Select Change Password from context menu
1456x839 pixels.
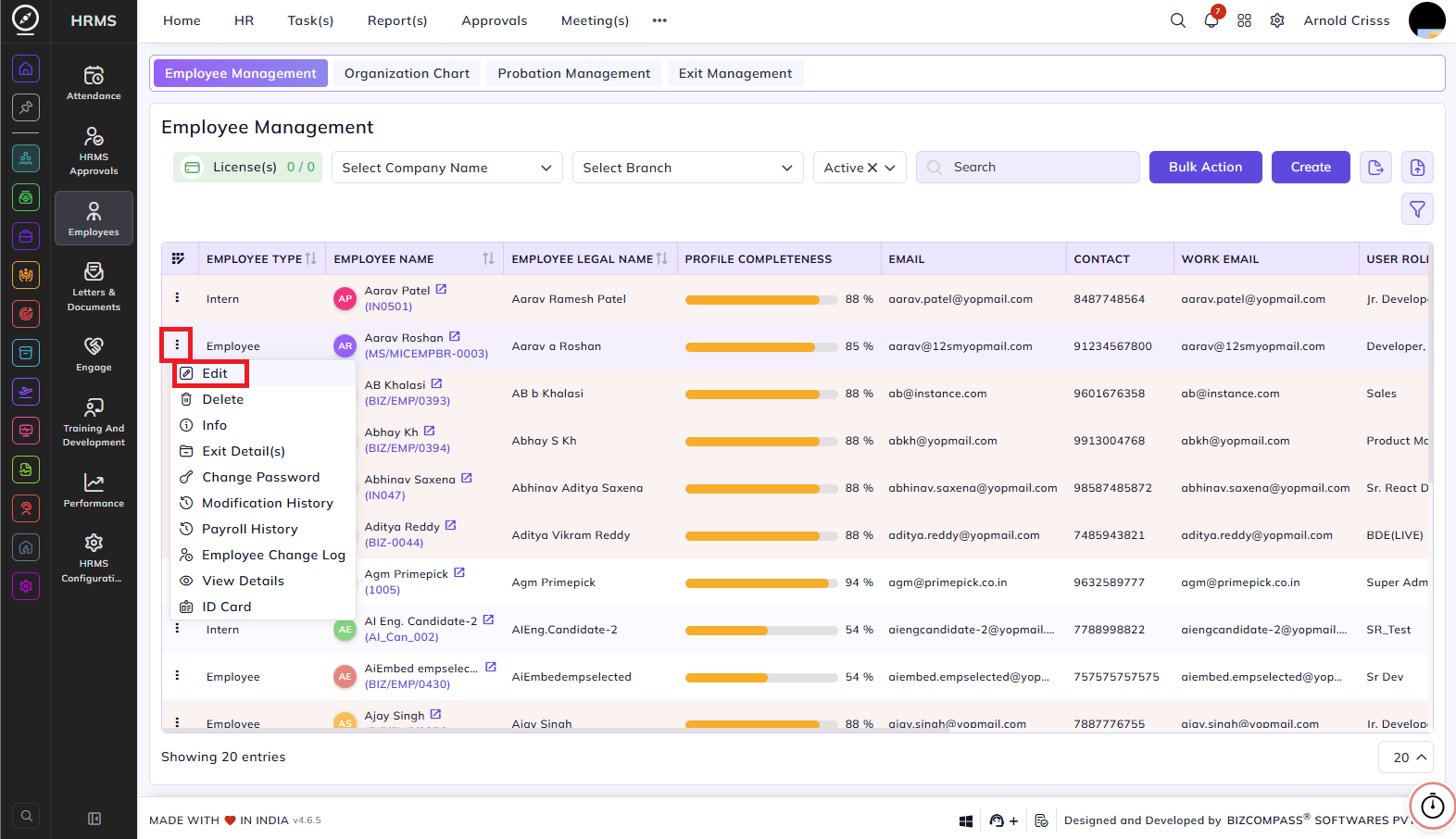click(x=261, y=477)
